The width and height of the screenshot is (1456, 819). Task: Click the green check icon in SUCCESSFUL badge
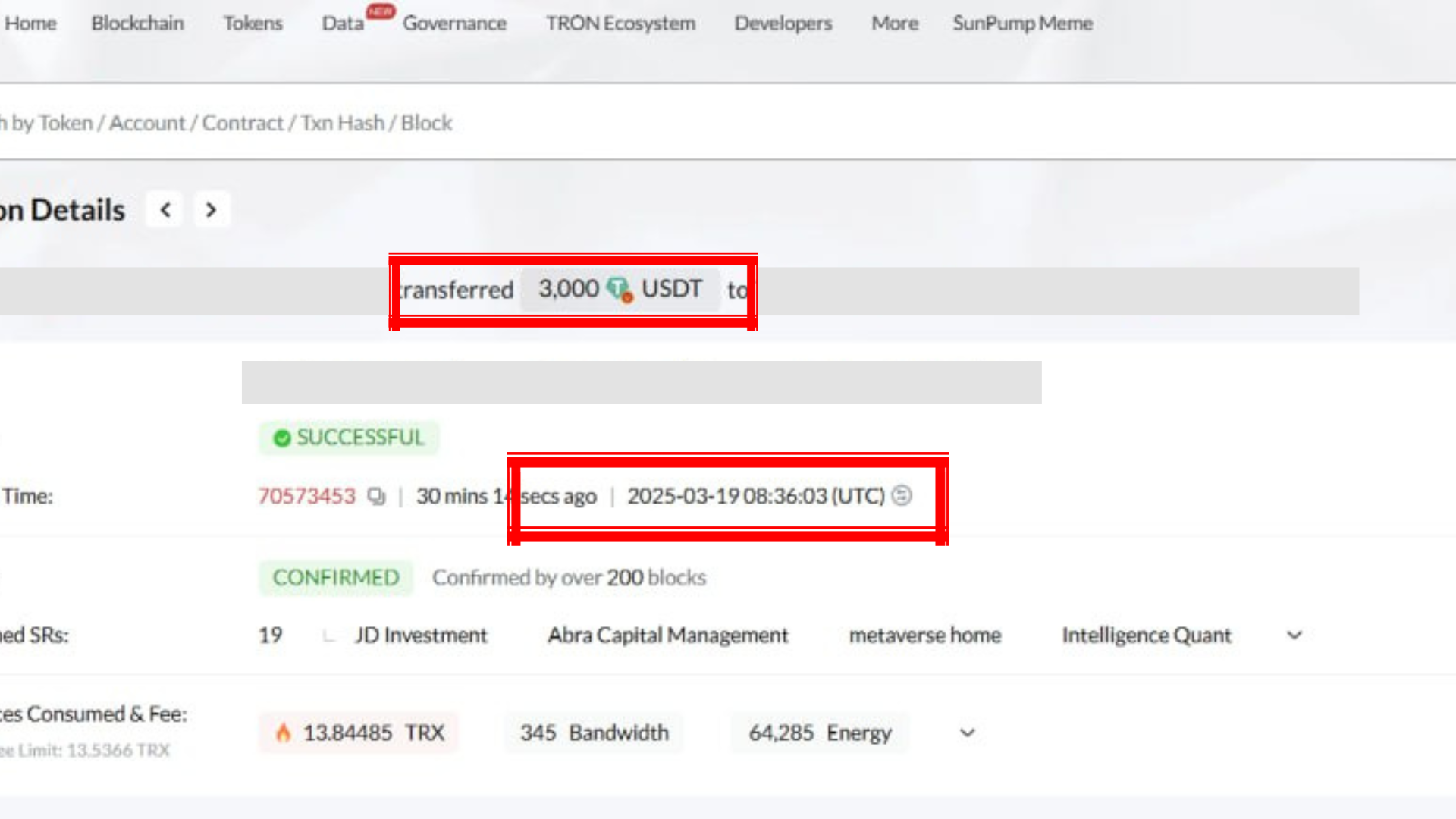click(282, 438)
